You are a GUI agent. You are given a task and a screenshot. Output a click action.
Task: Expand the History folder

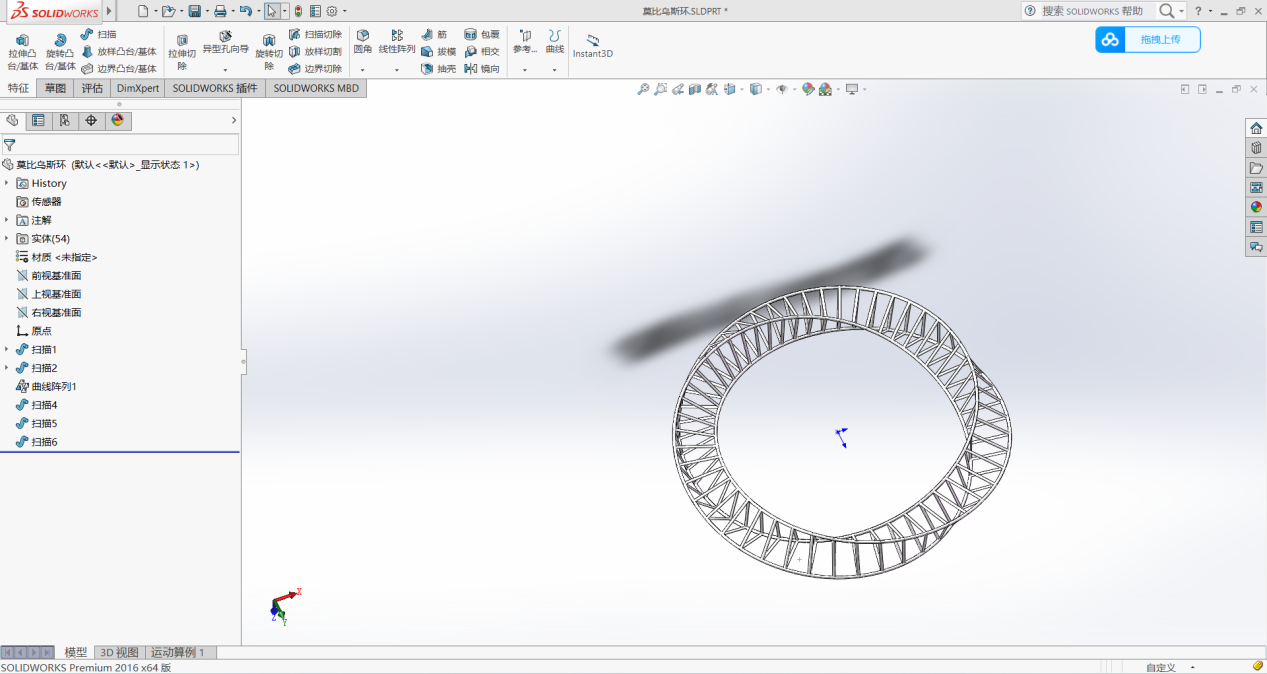(x=7, y=183)
